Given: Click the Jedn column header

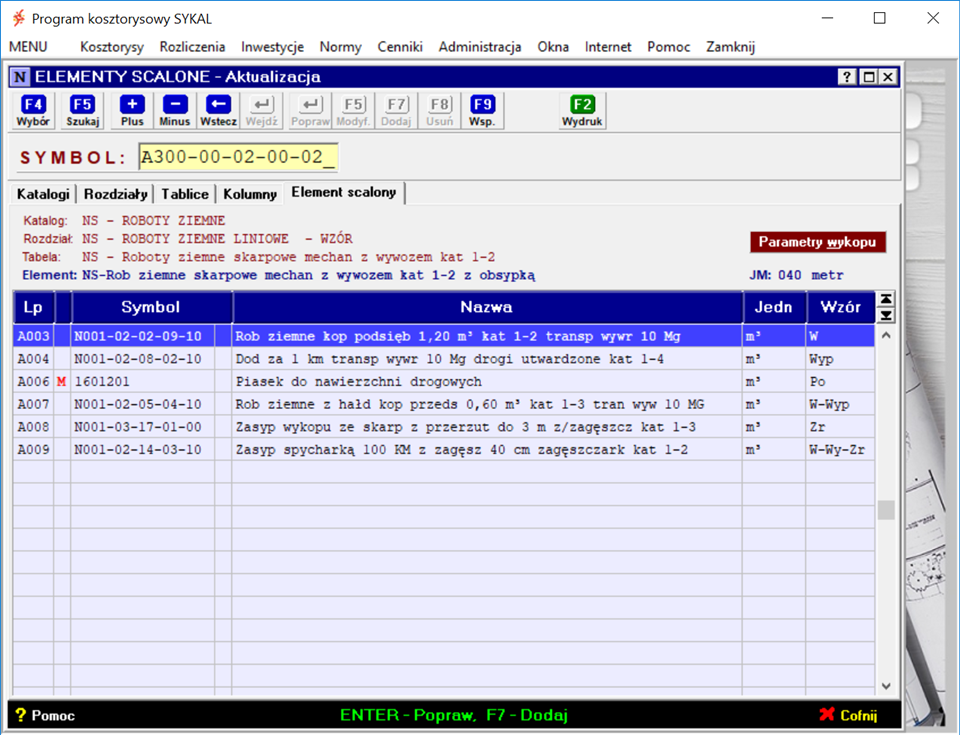Looking at the screenshot, I should point(774,307).
